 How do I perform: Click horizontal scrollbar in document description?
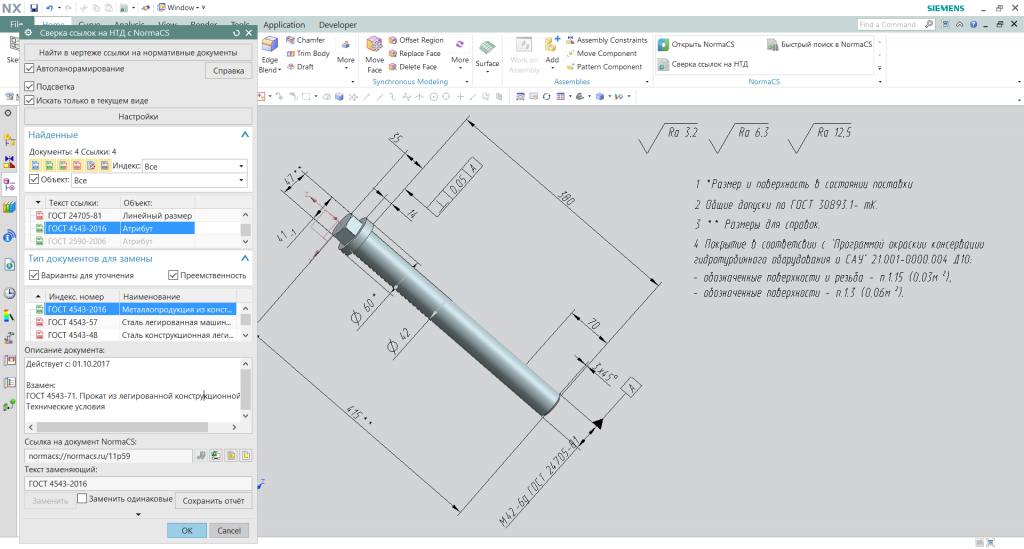[122, 427]
